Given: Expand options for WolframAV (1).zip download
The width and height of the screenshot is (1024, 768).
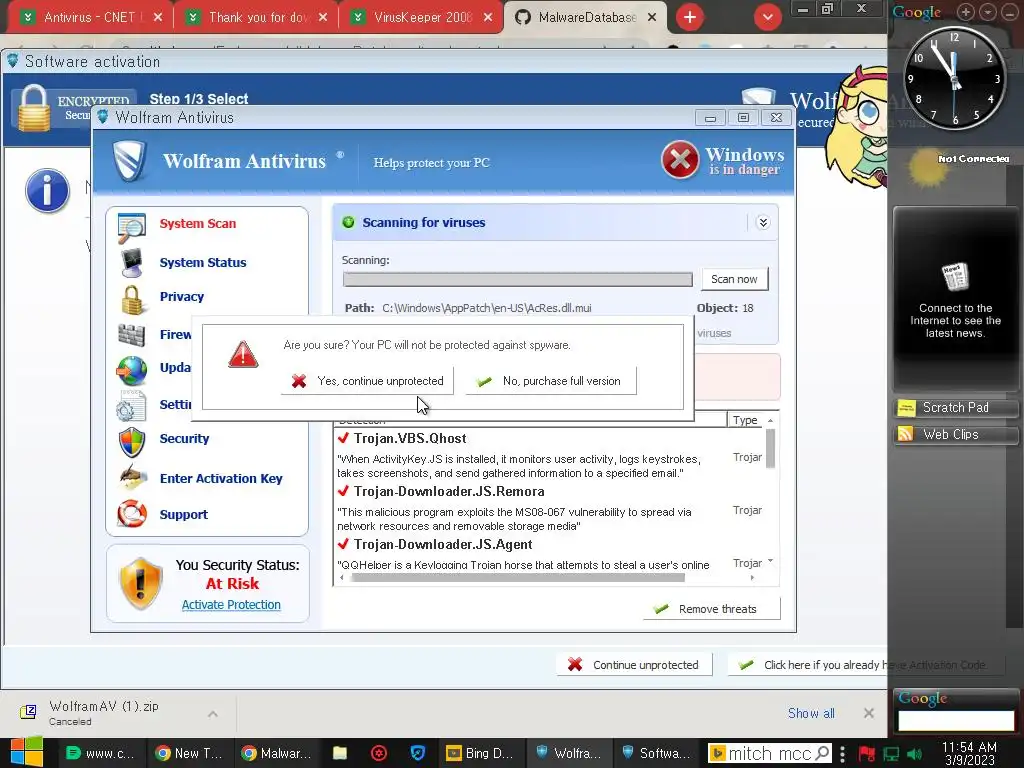Looking at the screenshot, I should point(213,714).
